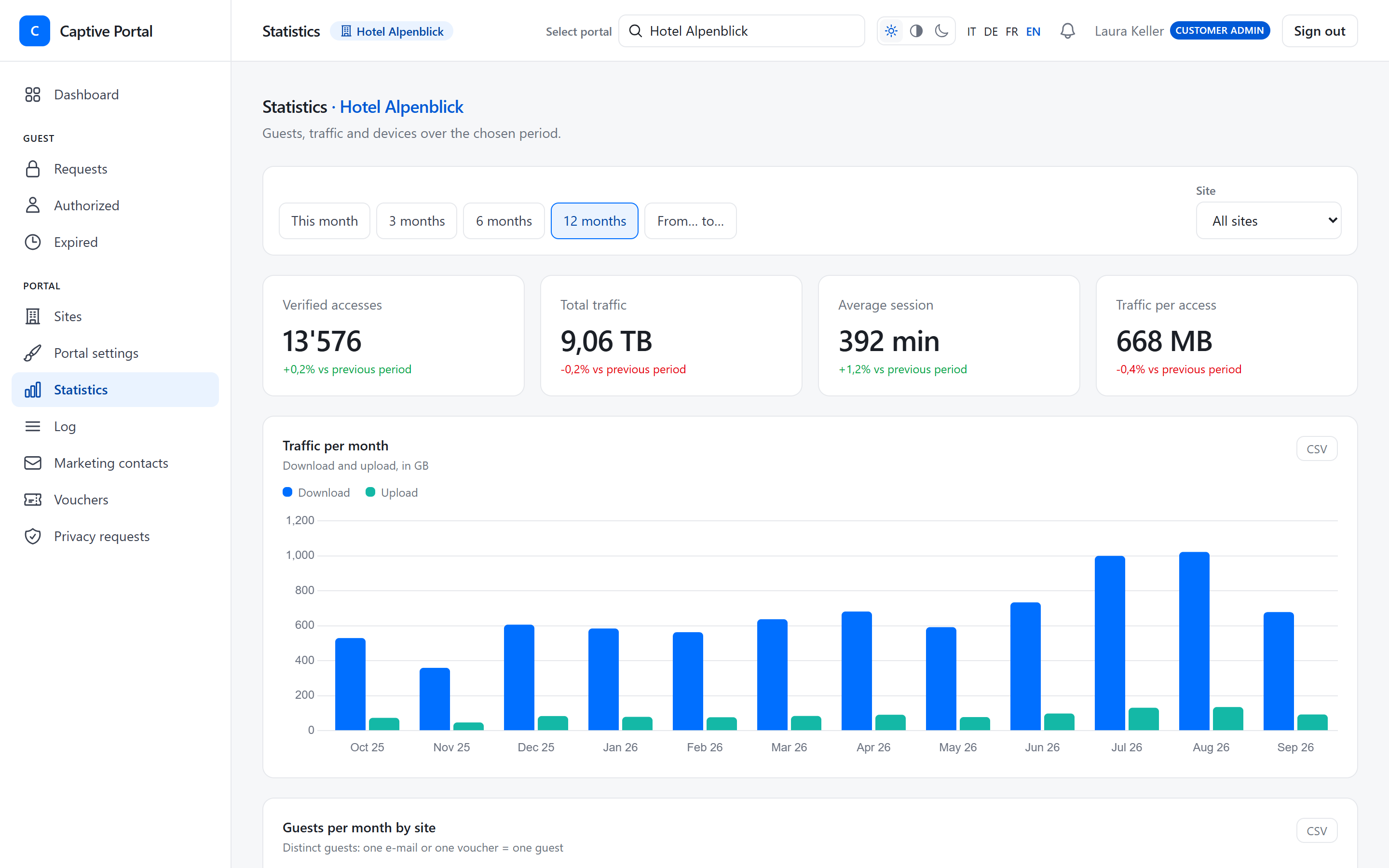The image size is (1389, 868).
Task: Click the Log lines icon
Action: (x=33, y=427)
